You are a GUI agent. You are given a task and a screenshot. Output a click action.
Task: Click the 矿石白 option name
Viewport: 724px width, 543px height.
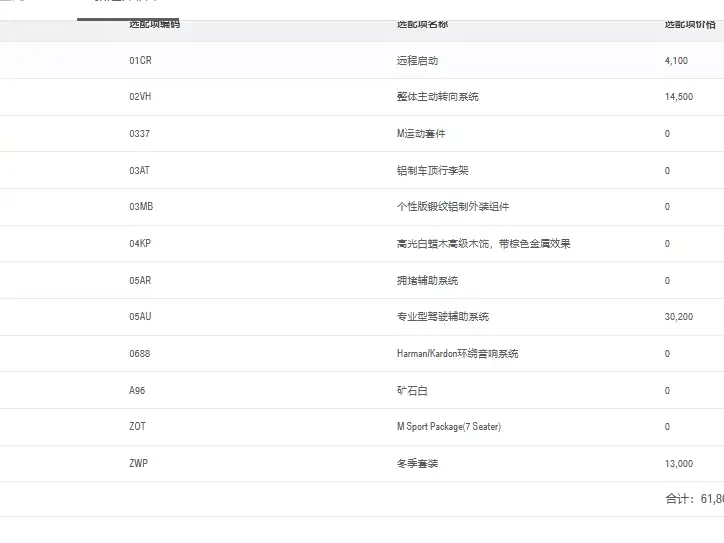412,390
